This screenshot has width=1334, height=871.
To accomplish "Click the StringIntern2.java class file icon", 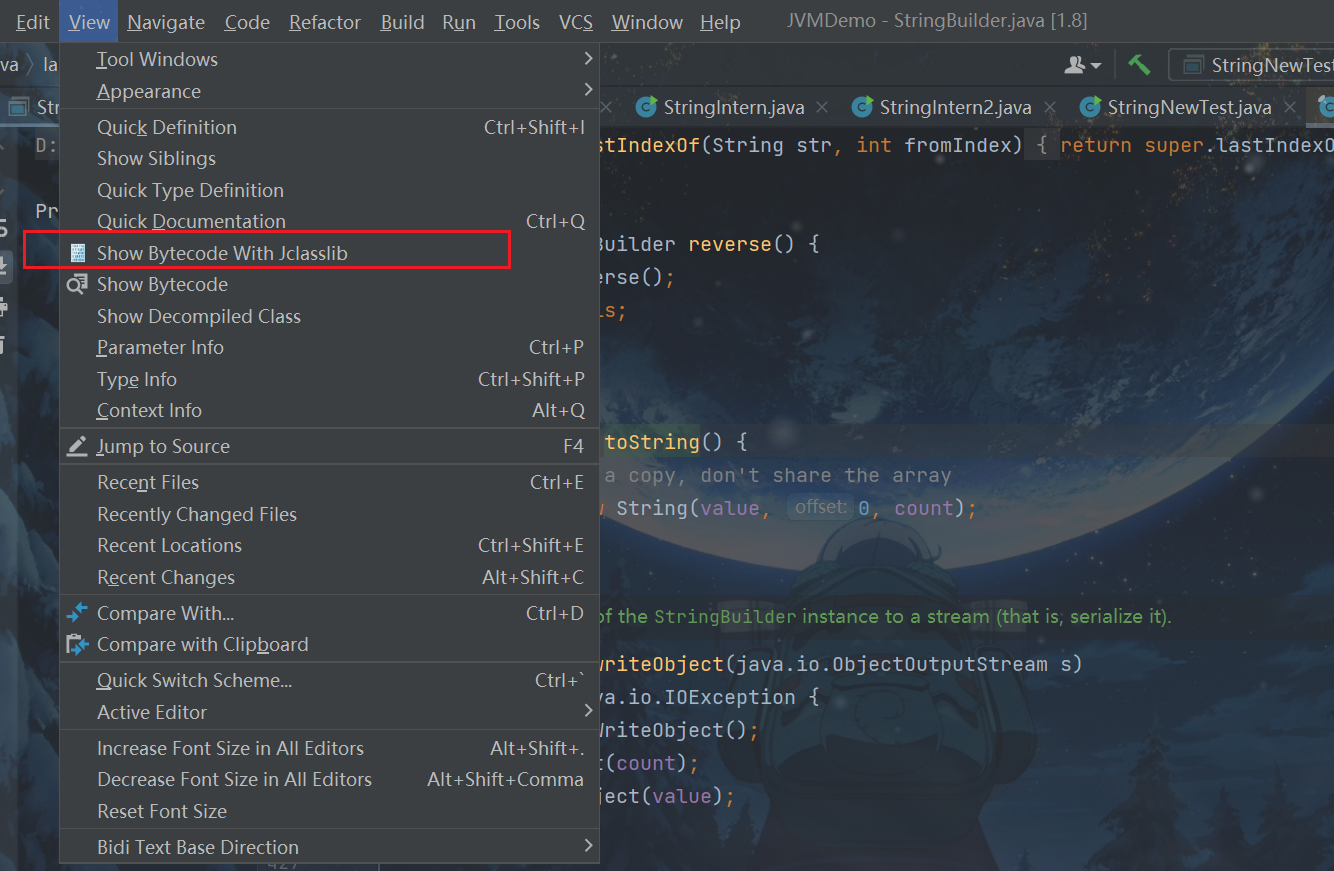I will tap(861, 107).
